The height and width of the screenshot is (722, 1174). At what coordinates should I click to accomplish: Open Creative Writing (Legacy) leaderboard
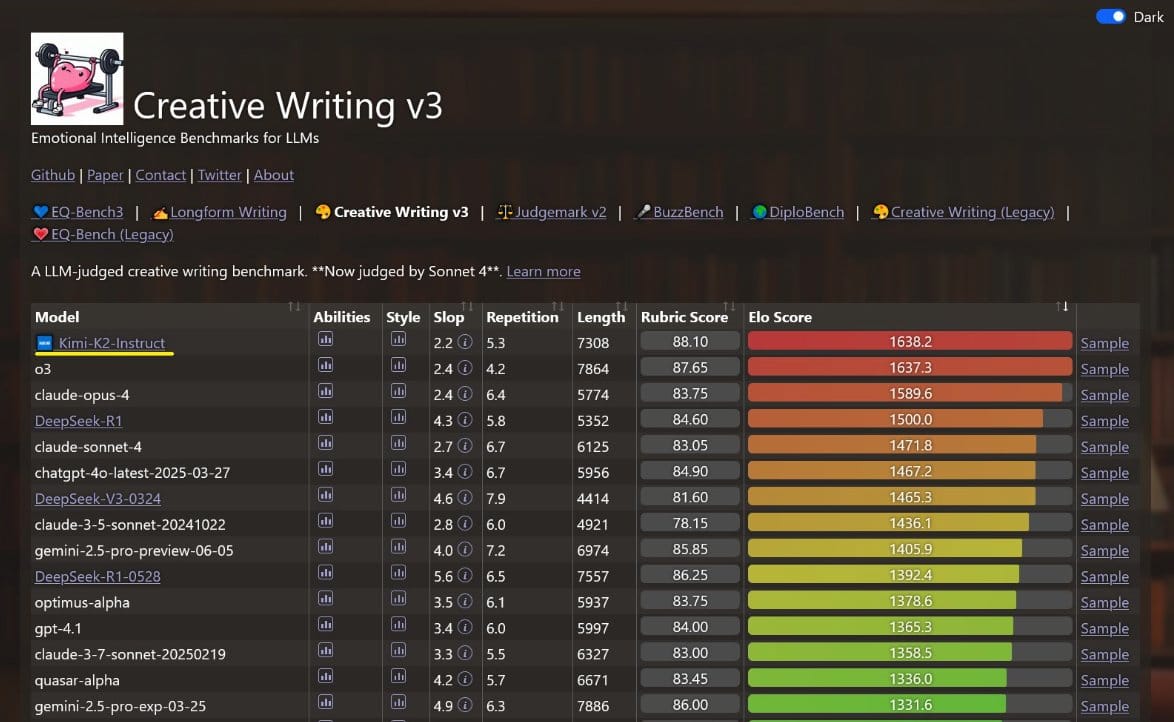[x=963, y=212]
